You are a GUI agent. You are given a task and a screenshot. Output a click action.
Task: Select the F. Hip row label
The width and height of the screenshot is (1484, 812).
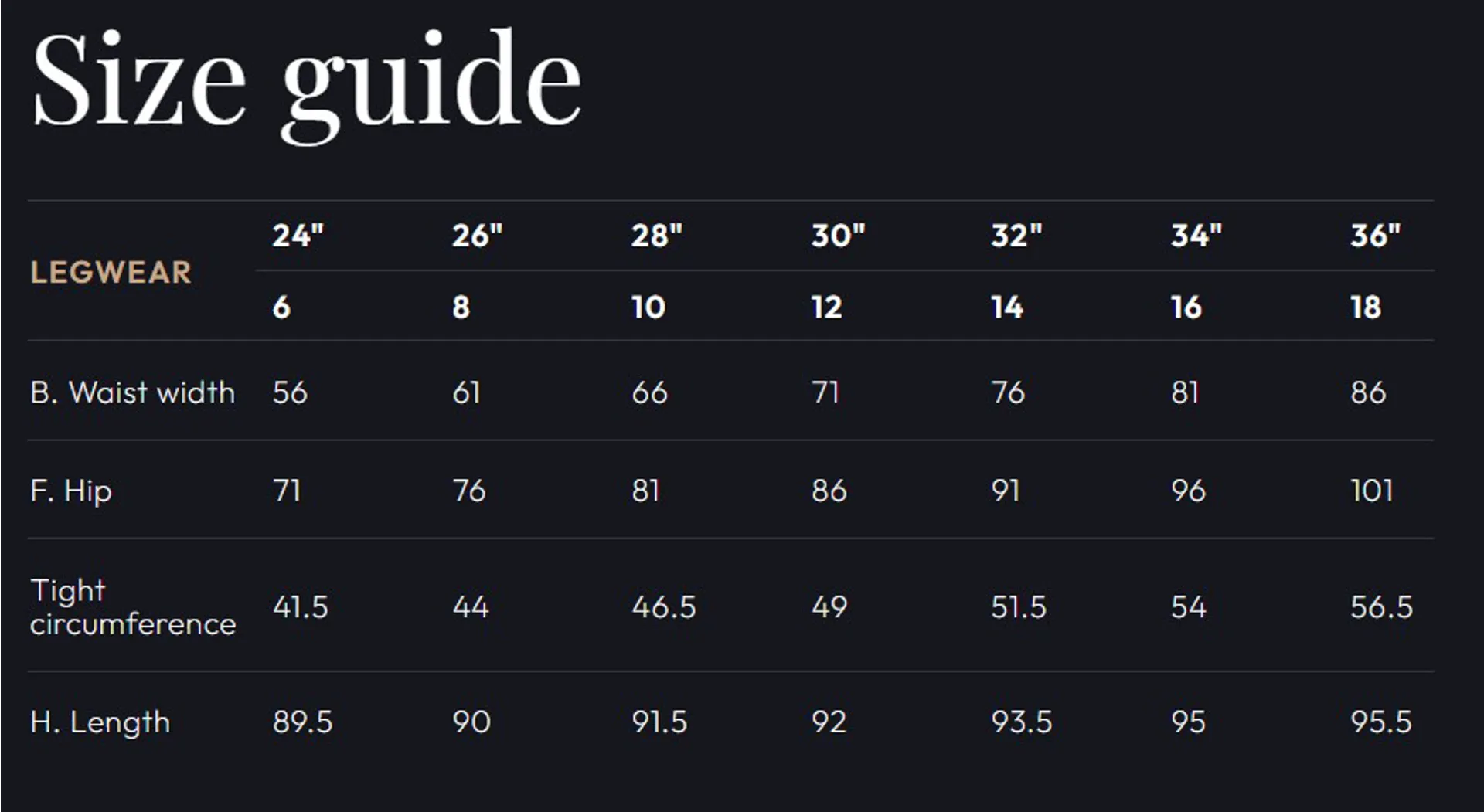pos(71,491)
